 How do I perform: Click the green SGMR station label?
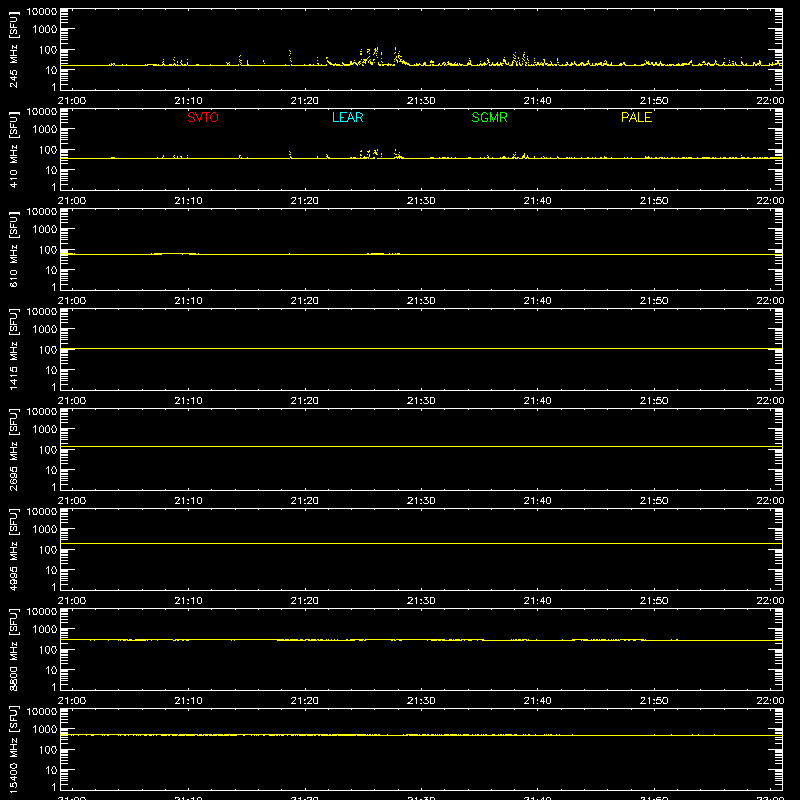(x=489, y=117)
